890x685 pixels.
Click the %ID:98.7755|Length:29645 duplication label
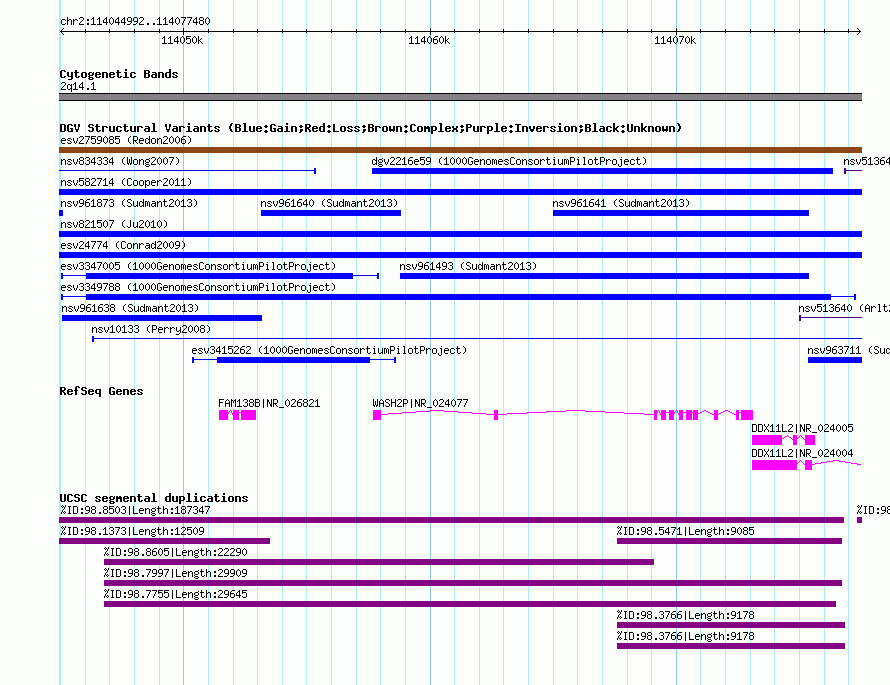[x=175, y=594]
